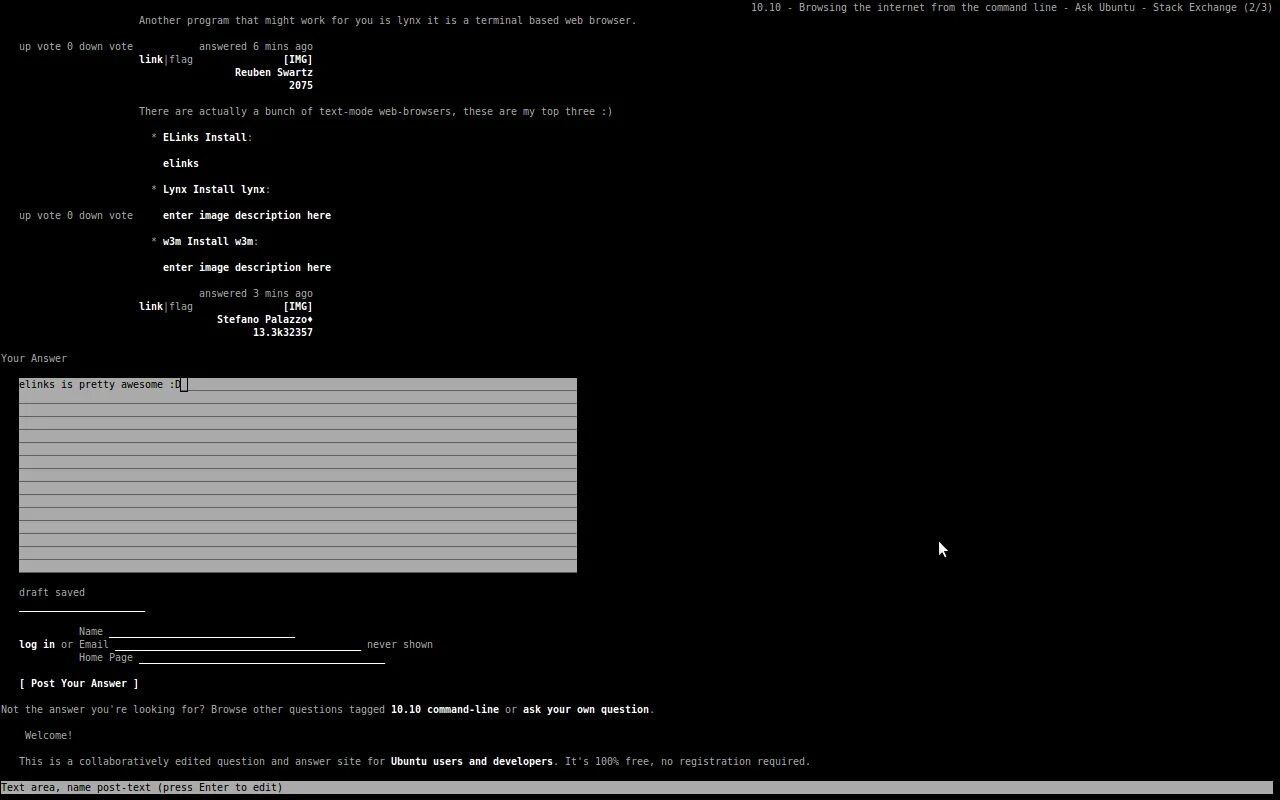1280x800 pixels.
Task: Click 'up vote' beside the lynx answer
Action: point(40,46)
